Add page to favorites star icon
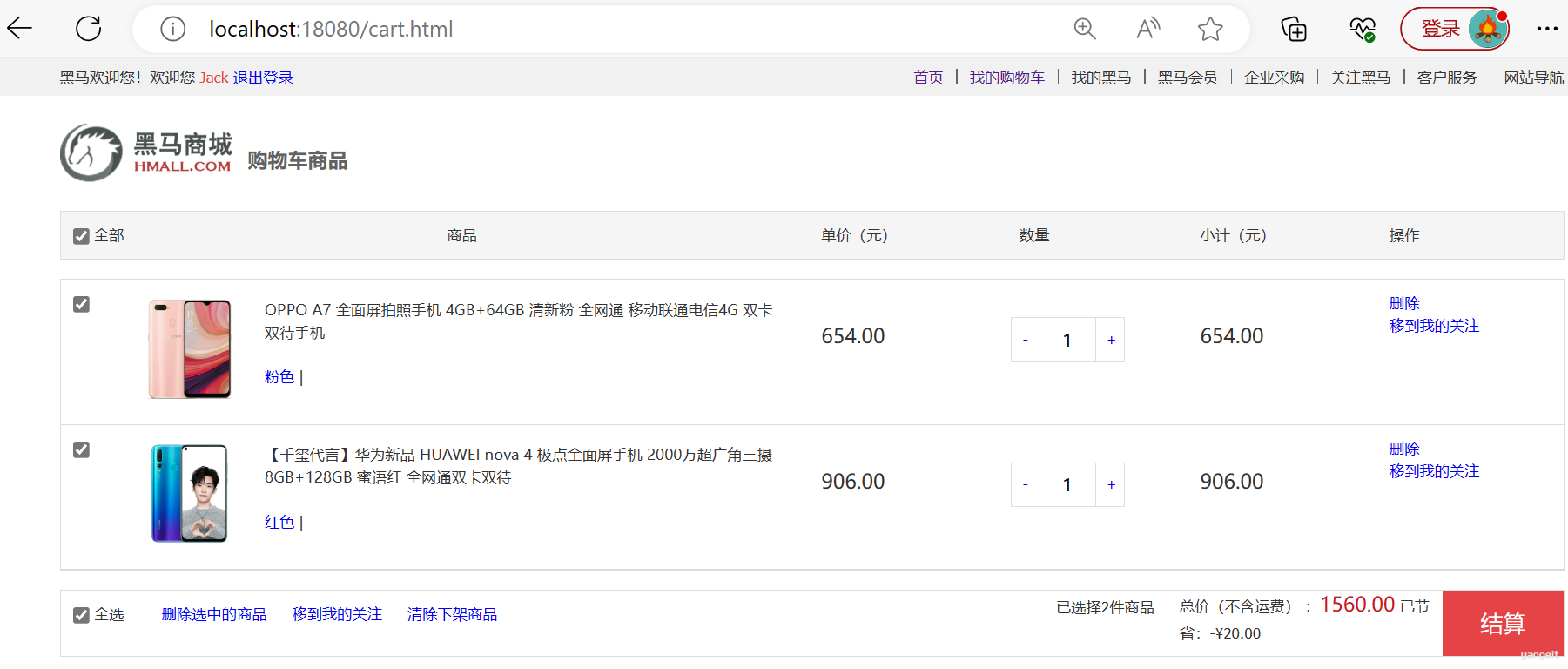Viewport: 1568px width, 669px height. click(1210, 29)
